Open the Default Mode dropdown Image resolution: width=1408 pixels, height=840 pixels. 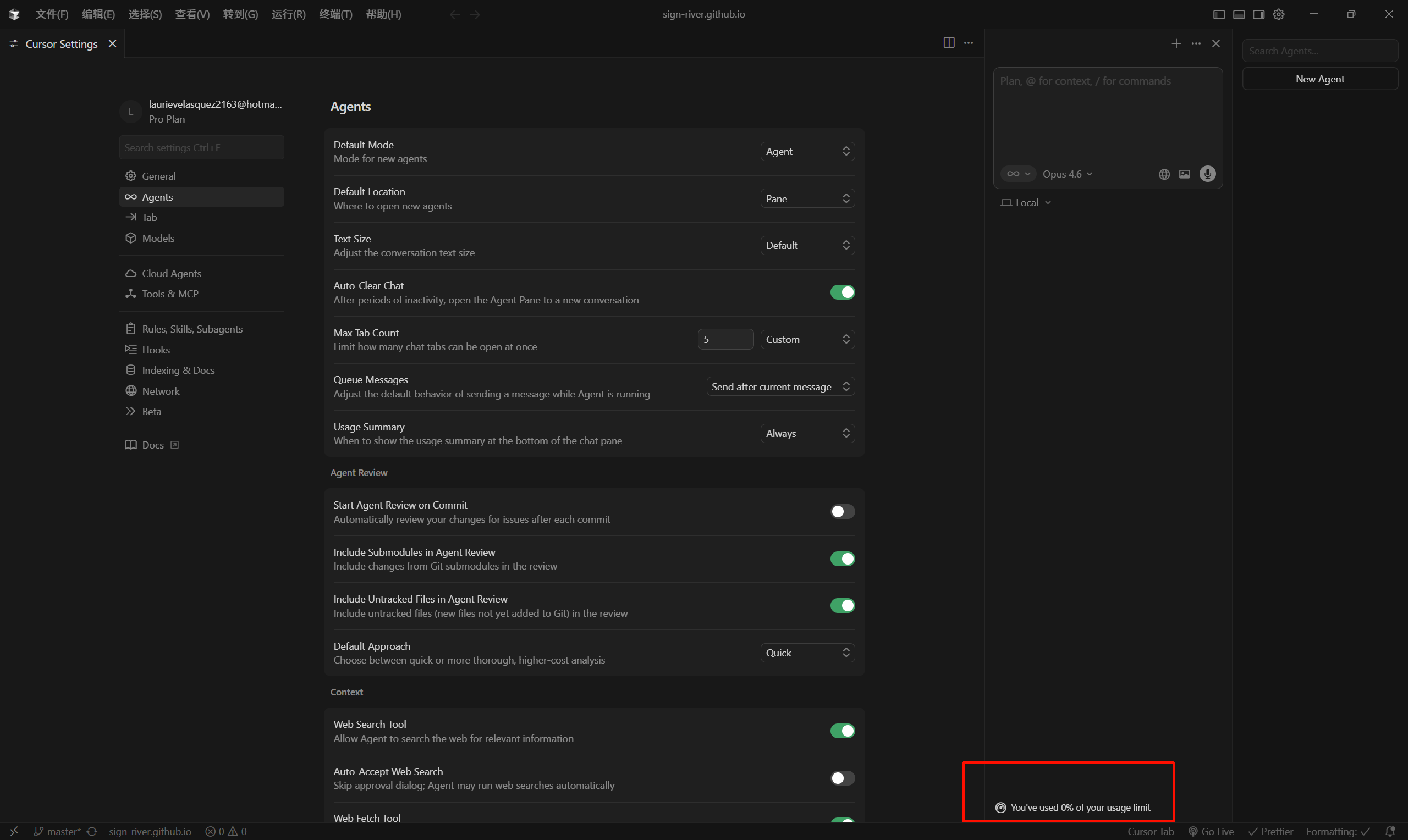click(807, 151)
